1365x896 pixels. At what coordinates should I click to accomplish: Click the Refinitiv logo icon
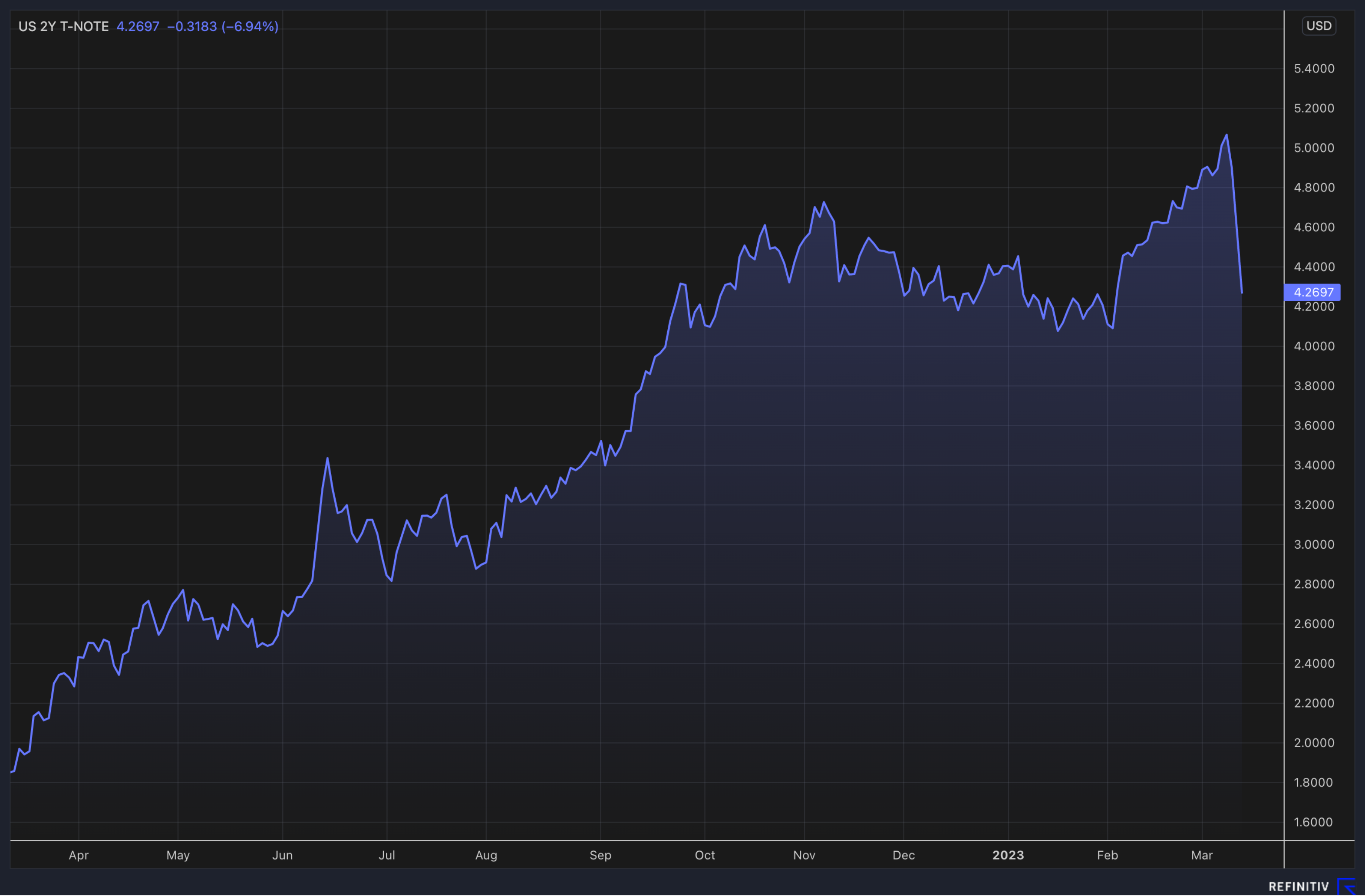click(x=1347, y=886)
